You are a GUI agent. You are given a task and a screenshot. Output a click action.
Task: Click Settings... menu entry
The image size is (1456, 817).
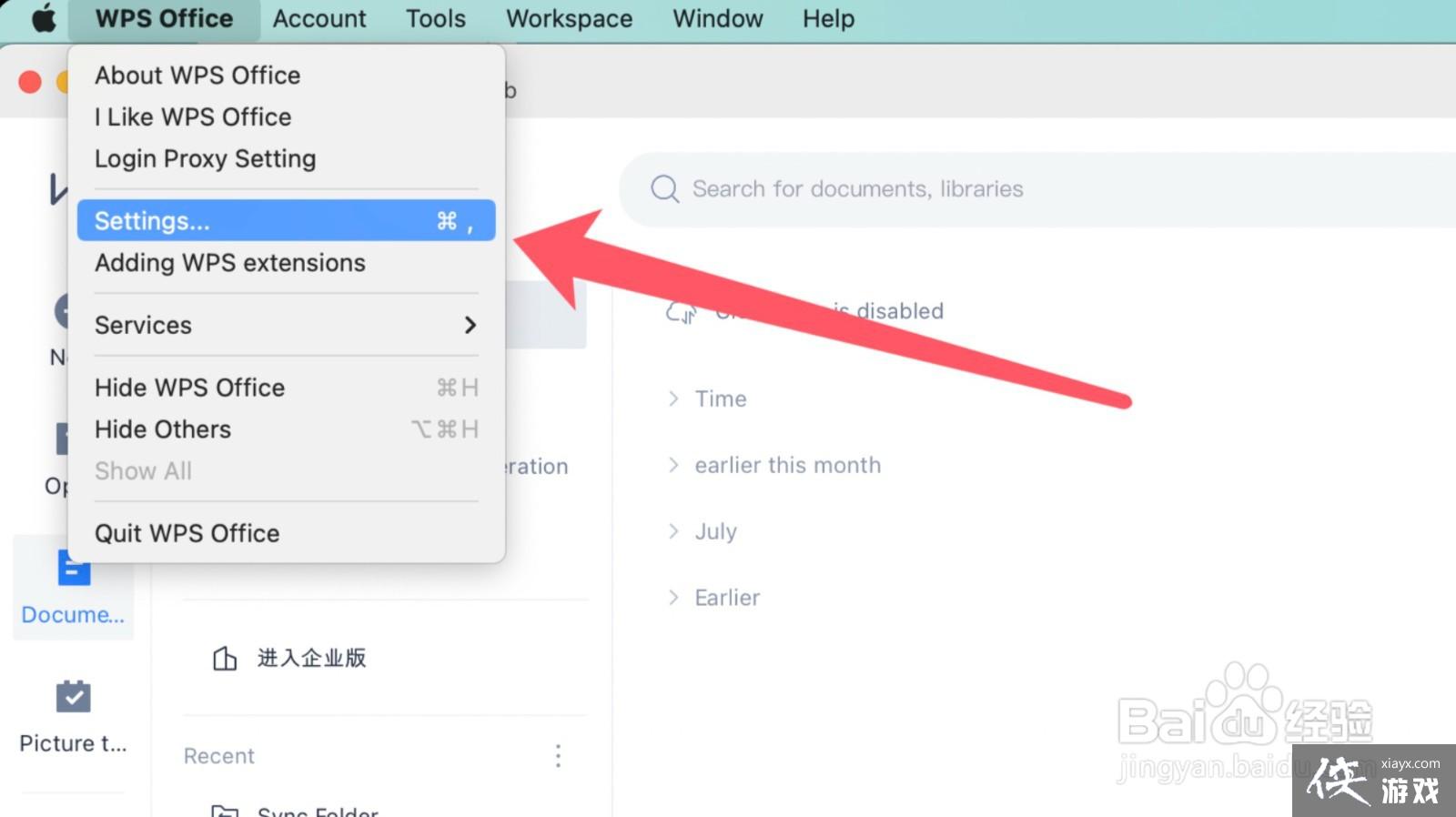coord(287,220)
